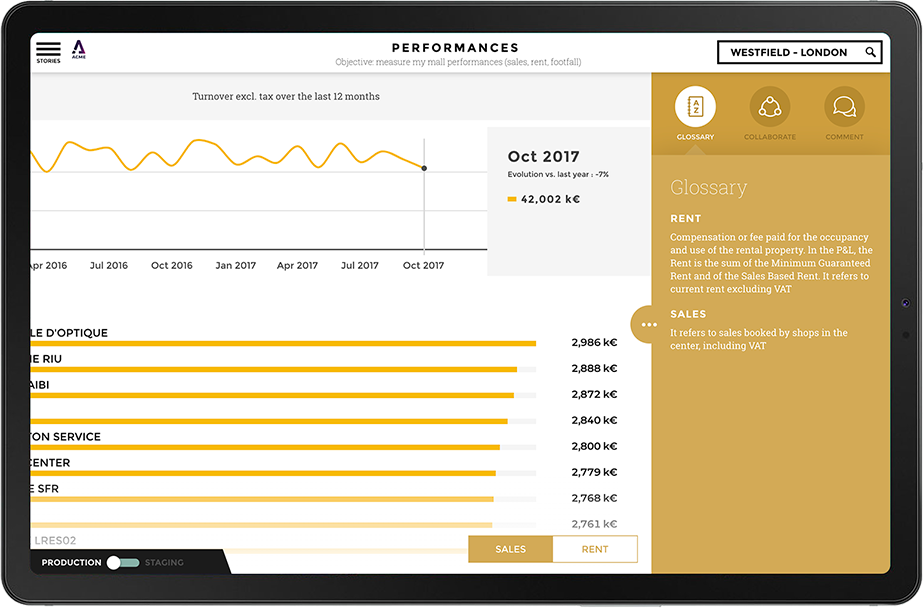Click the 2,840 k€ value
The image size is (923, 608).
tap(594, 420)
